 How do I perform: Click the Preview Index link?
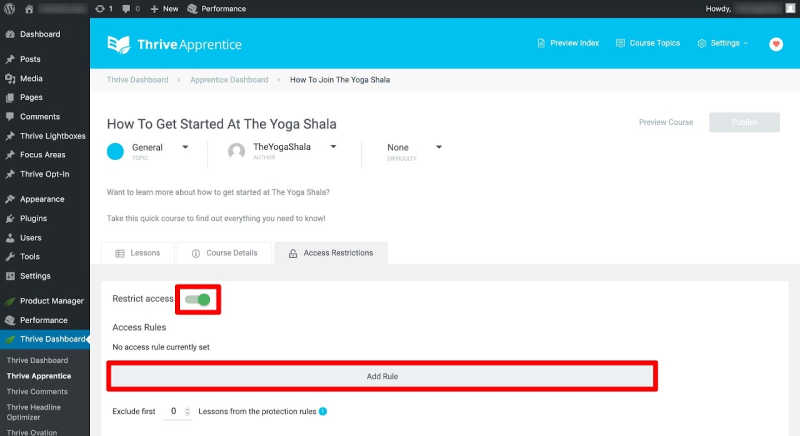point(574,43)
